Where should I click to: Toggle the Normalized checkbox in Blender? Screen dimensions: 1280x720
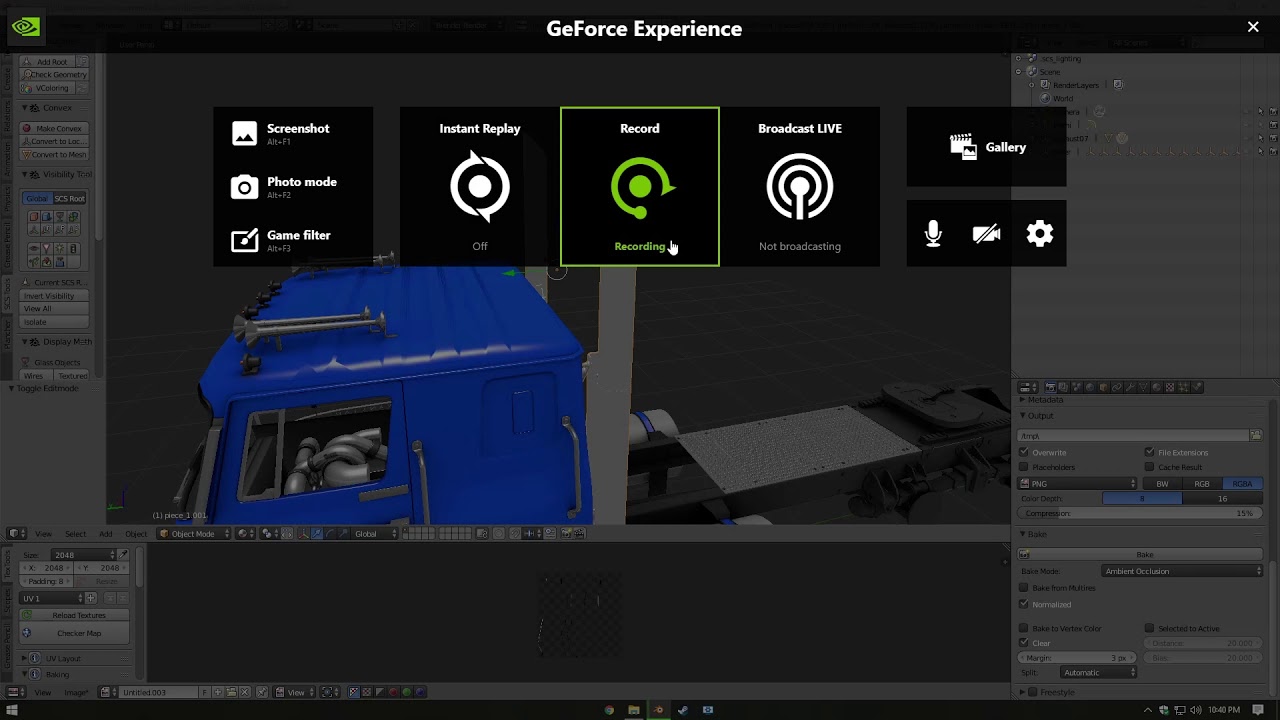[x=1024, y=604]
